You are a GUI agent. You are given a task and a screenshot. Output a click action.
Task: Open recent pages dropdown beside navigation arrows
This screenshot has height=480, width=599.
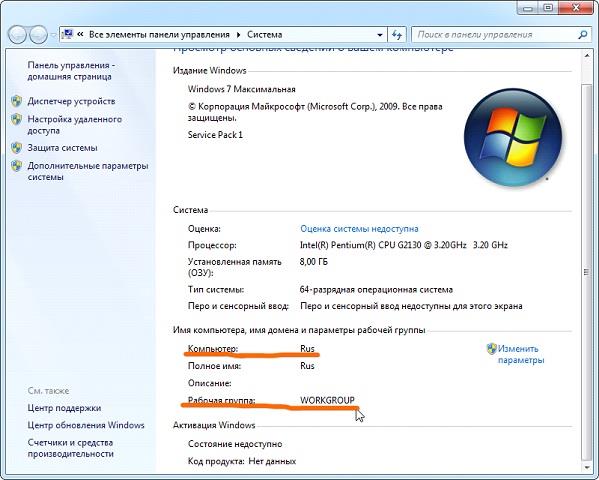[53, 35]
